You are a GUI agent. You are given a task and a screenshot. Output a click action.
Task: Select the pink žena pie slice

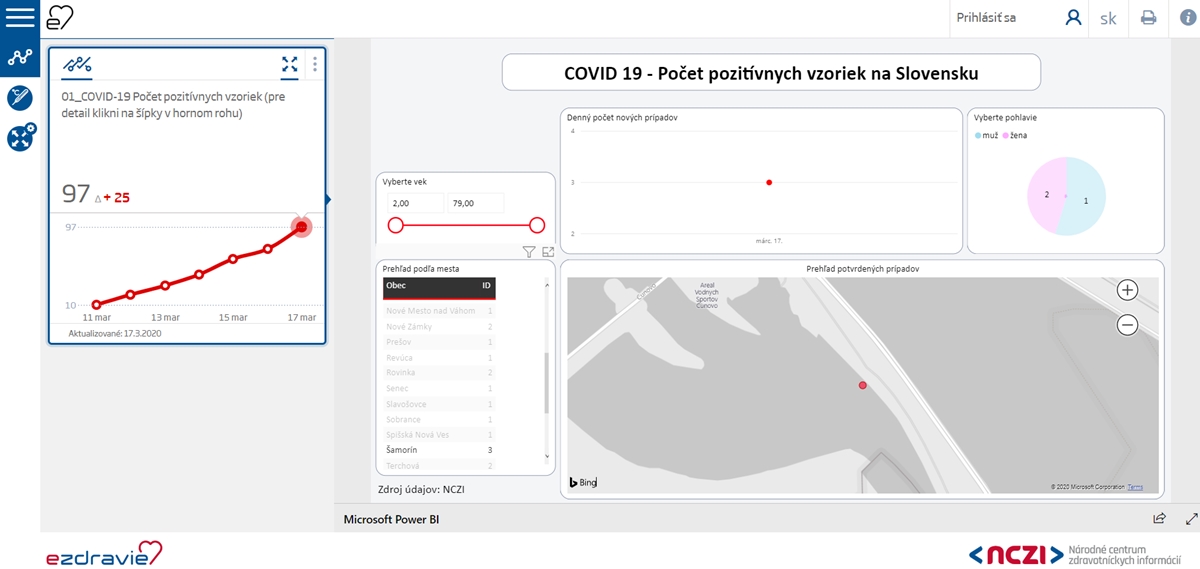point(1047,194)
